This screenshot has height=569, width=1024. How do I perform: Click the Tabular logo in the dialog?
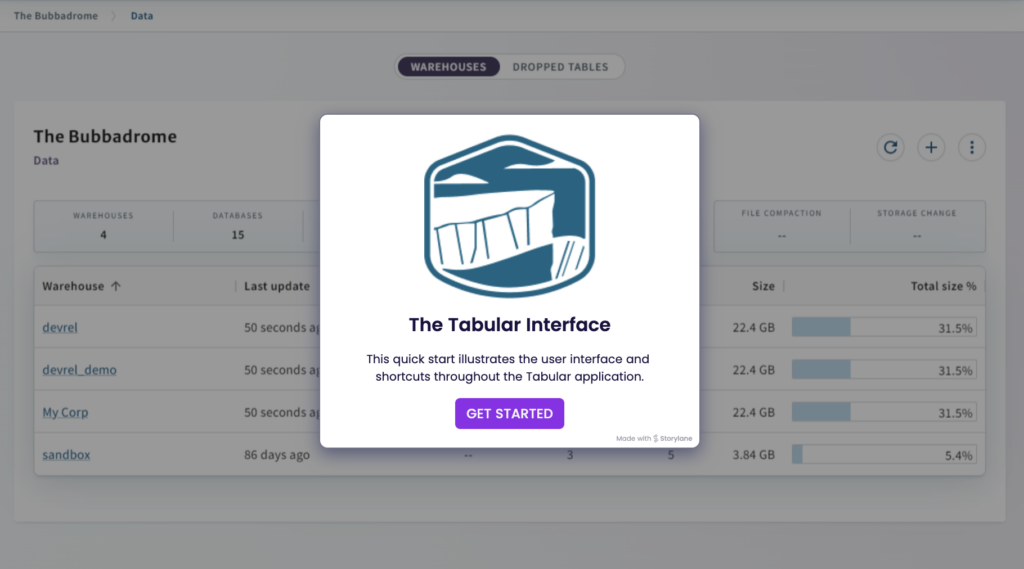[509, 216]
